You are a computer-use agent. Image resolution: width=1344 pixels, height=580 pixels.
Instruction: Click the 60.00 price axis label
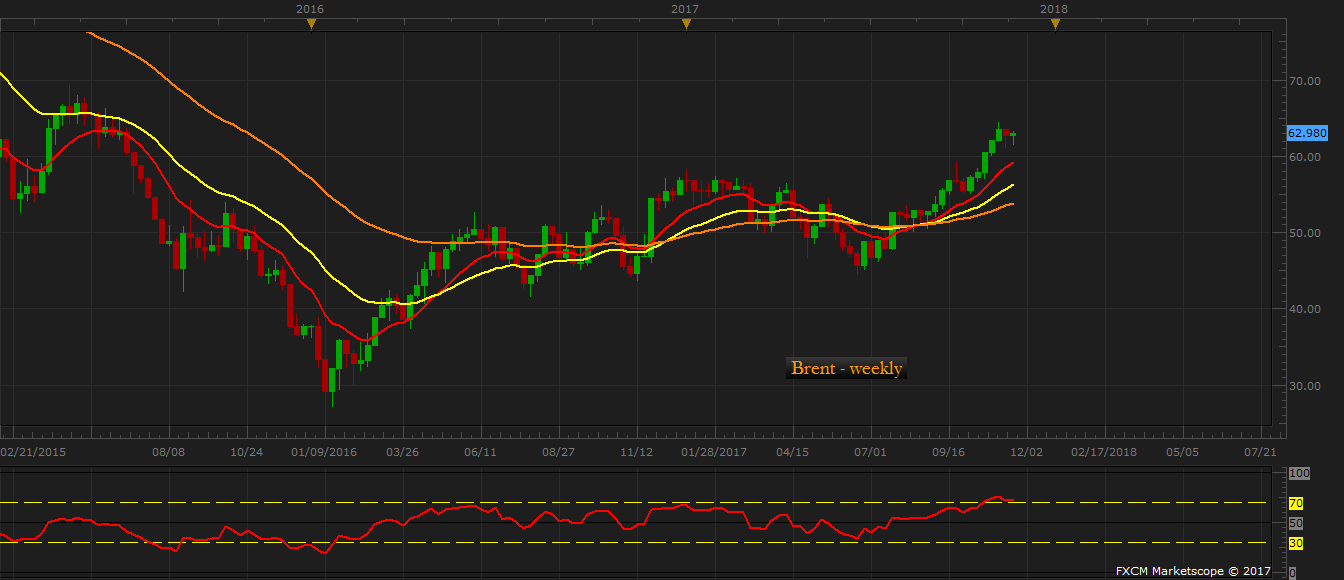point(1303,157)
